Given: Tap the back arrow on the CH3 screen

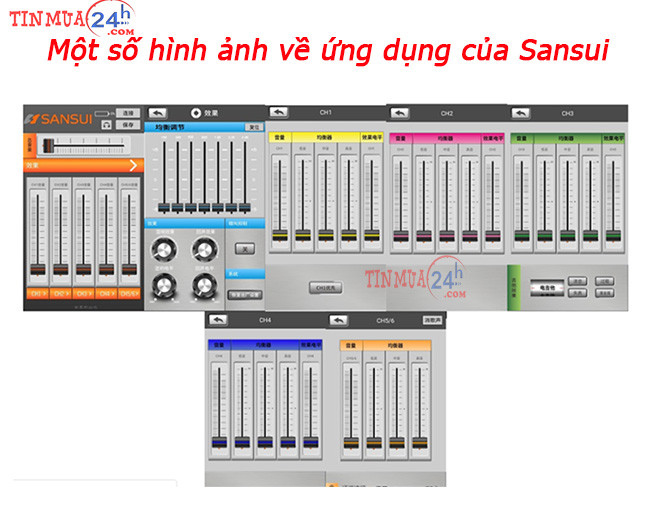Looking at the screenshot, I should tap(521, 113).
